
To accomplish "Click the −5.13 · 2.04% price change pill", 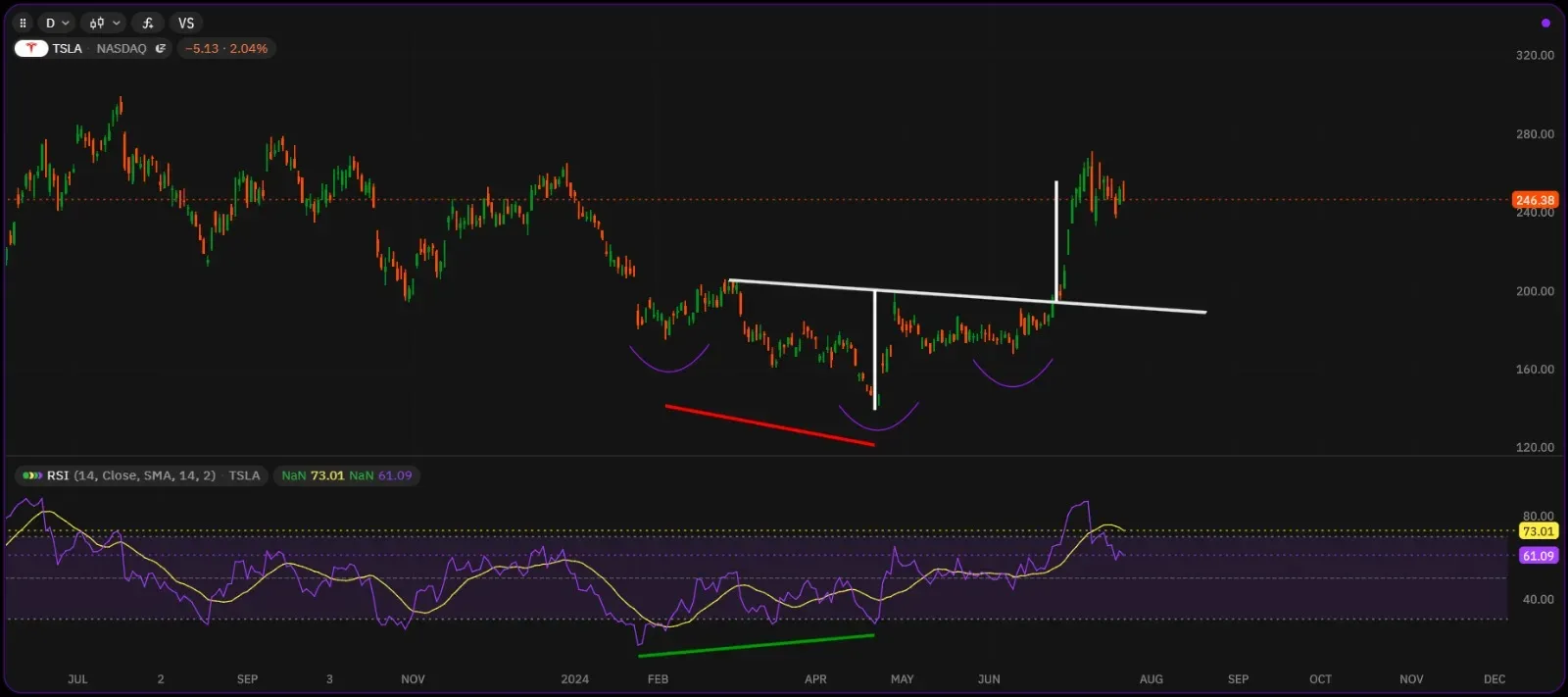I will (226, 48).
